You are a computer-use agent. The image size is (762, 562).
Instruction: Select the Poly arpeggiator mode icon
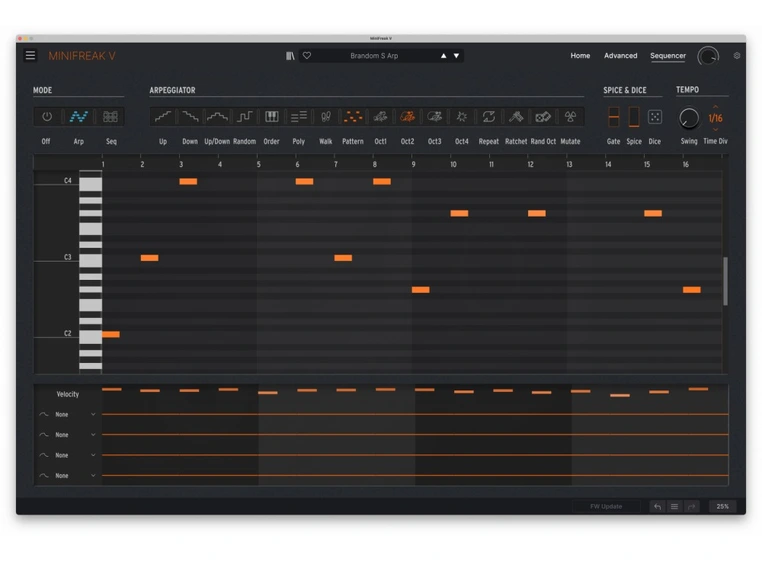[299, 117]
